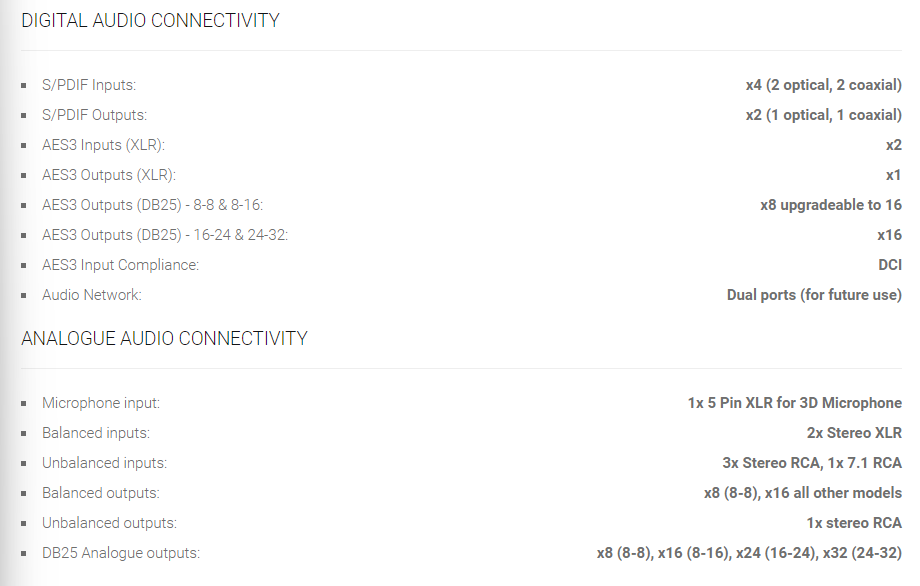The width and height of the screenshot is (920, 586).
Task: Click the Balanced inputs label
Action: (96, 433)
